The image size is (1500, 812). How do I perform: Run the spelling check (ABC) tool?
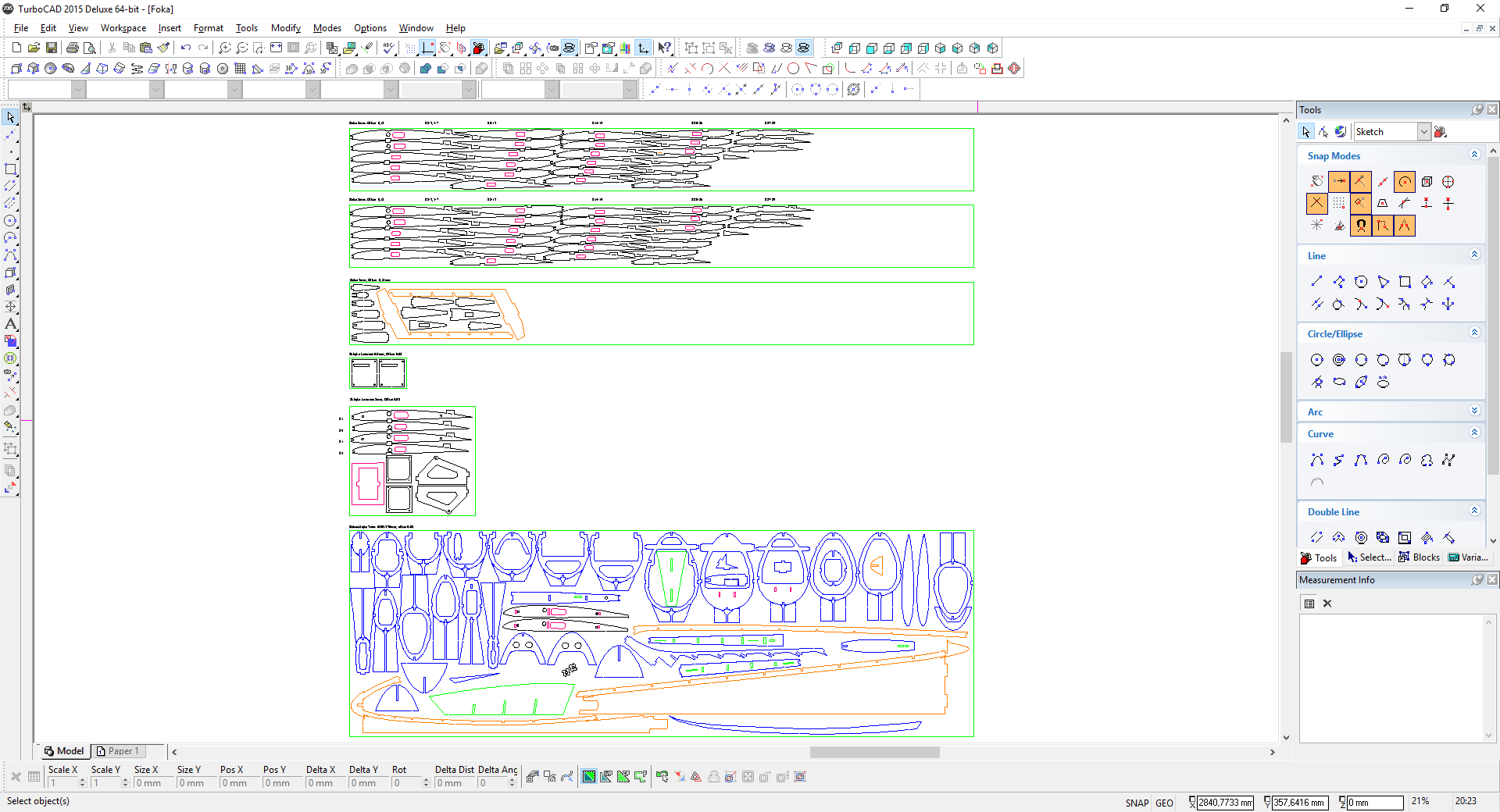tap(388, 48)
